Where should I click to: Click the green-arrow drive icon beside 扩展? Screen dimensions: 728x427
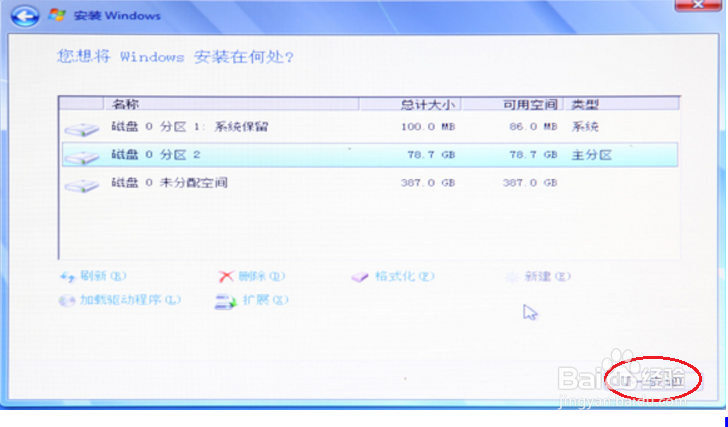[x=226, y=301]
